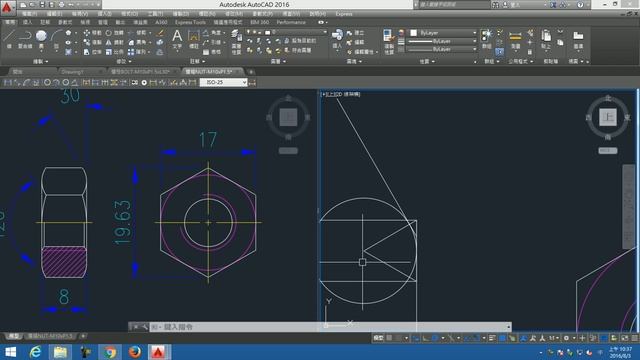Image resolution: width=640 pixels, height=360 pixels.
Task: Click the center mark dimension toolbar icon
Action: 144,82
